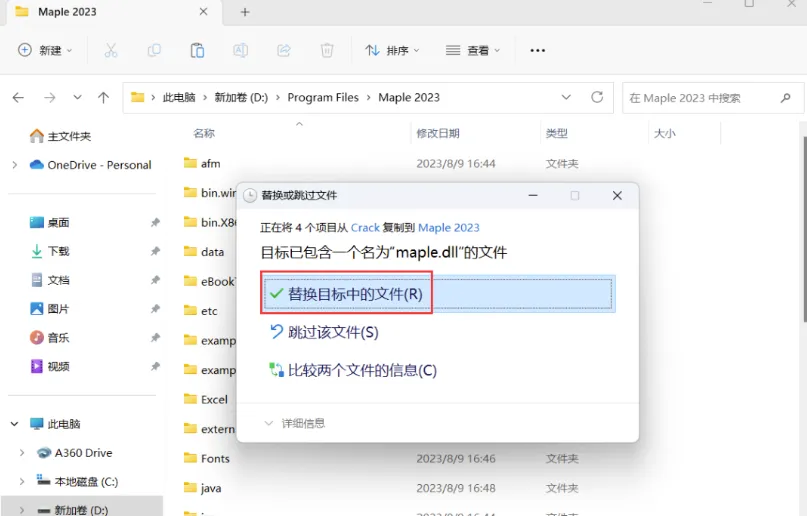Image resolution: width=807 pixels, height=516 pixels.
Task: Open the View (查看) dropdown
Action: tap(473, 50)
